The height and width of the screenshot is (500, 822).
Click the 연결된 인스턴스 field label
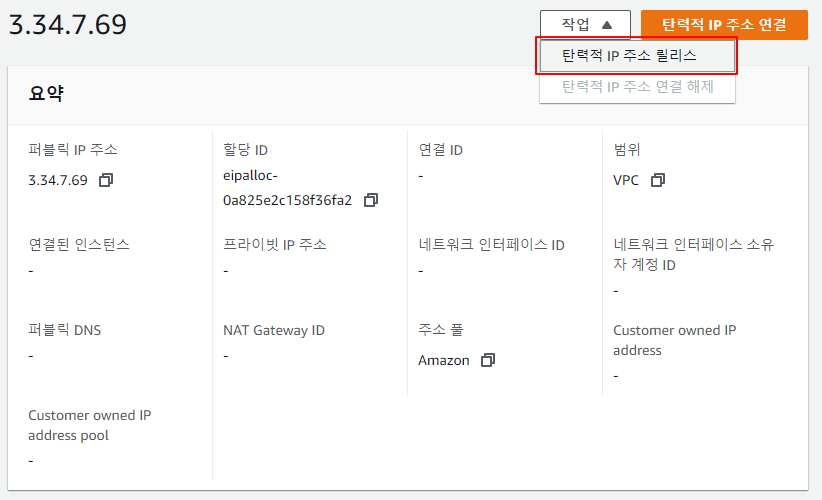pyautogui.click(x=79, y=244)
